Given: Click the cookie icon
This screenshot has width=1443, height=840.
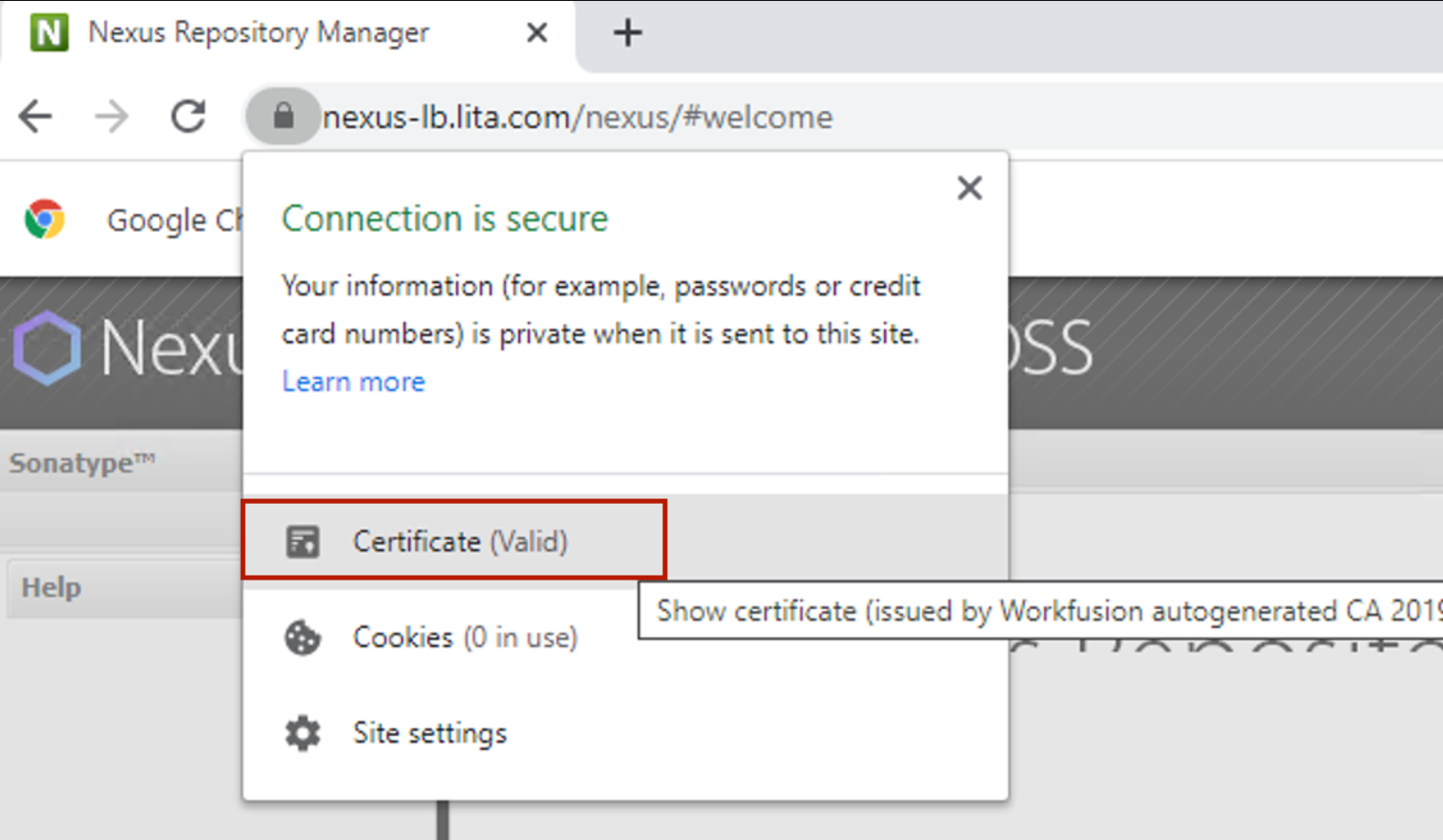Looking at the screenshot, I should click(303, 637).
